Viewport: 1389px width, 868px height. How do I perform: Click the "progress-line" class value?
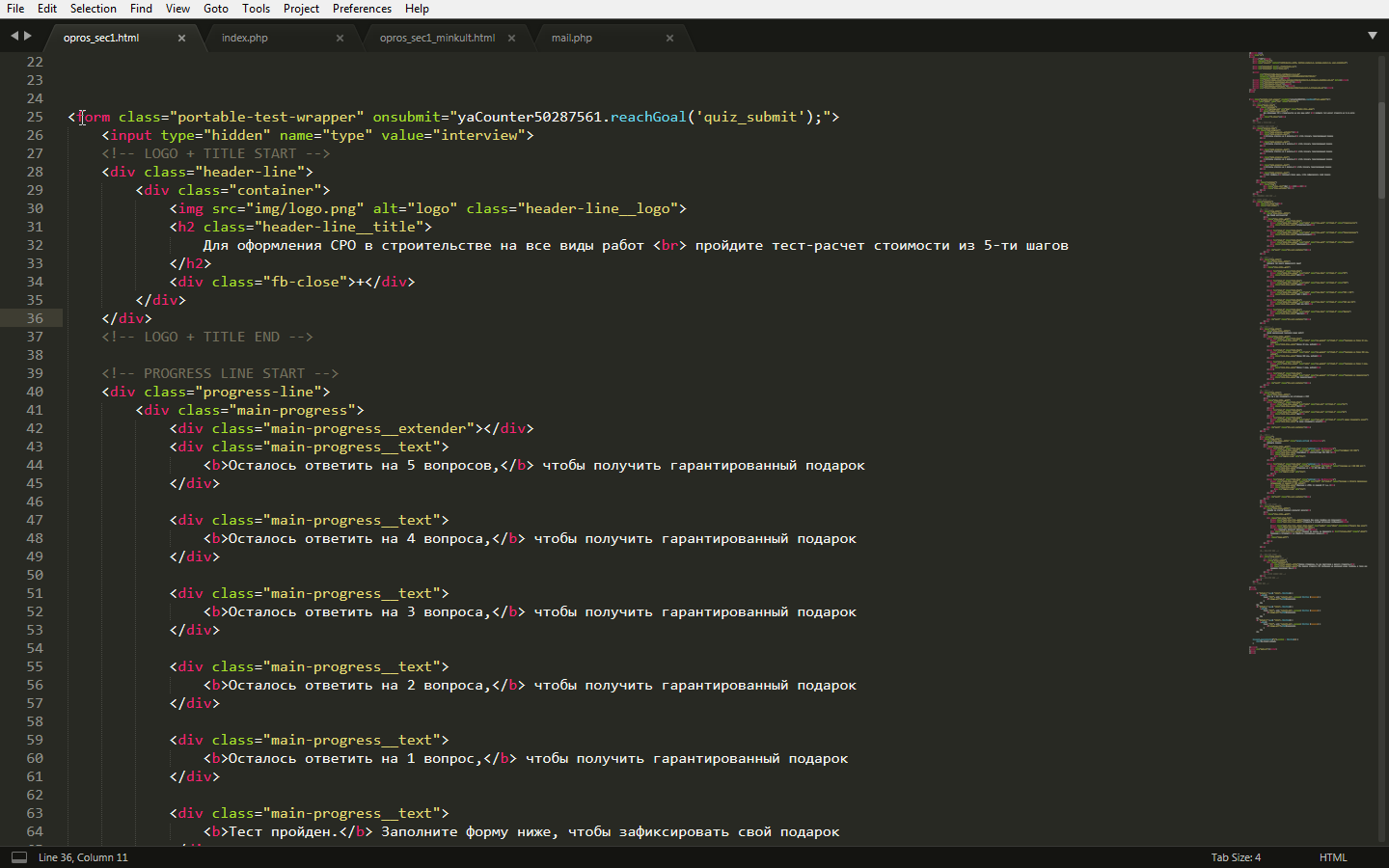pos(259,392)
